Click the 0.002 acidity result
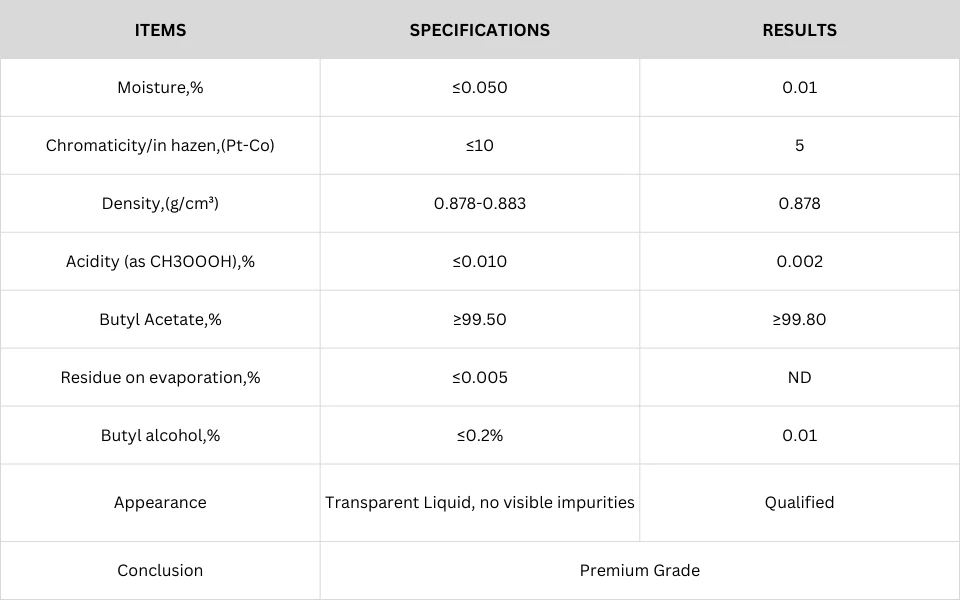Screen dimensions: 960x600 [x=800, y=261]
